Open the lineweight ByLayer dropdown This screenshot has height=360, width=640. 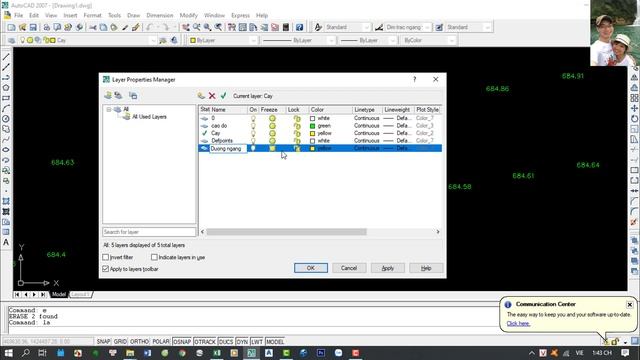392,40
